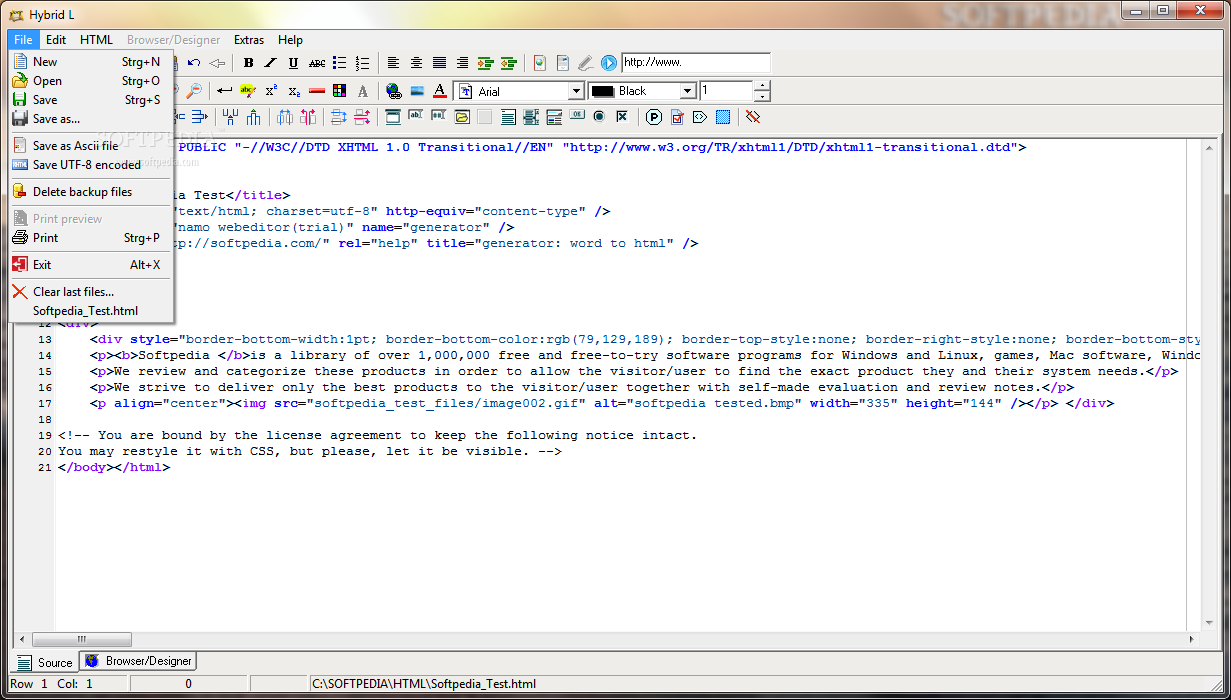Insert a numbered list
The image size is (1231, 700).
pyautogui.click(x=363, y=63)
